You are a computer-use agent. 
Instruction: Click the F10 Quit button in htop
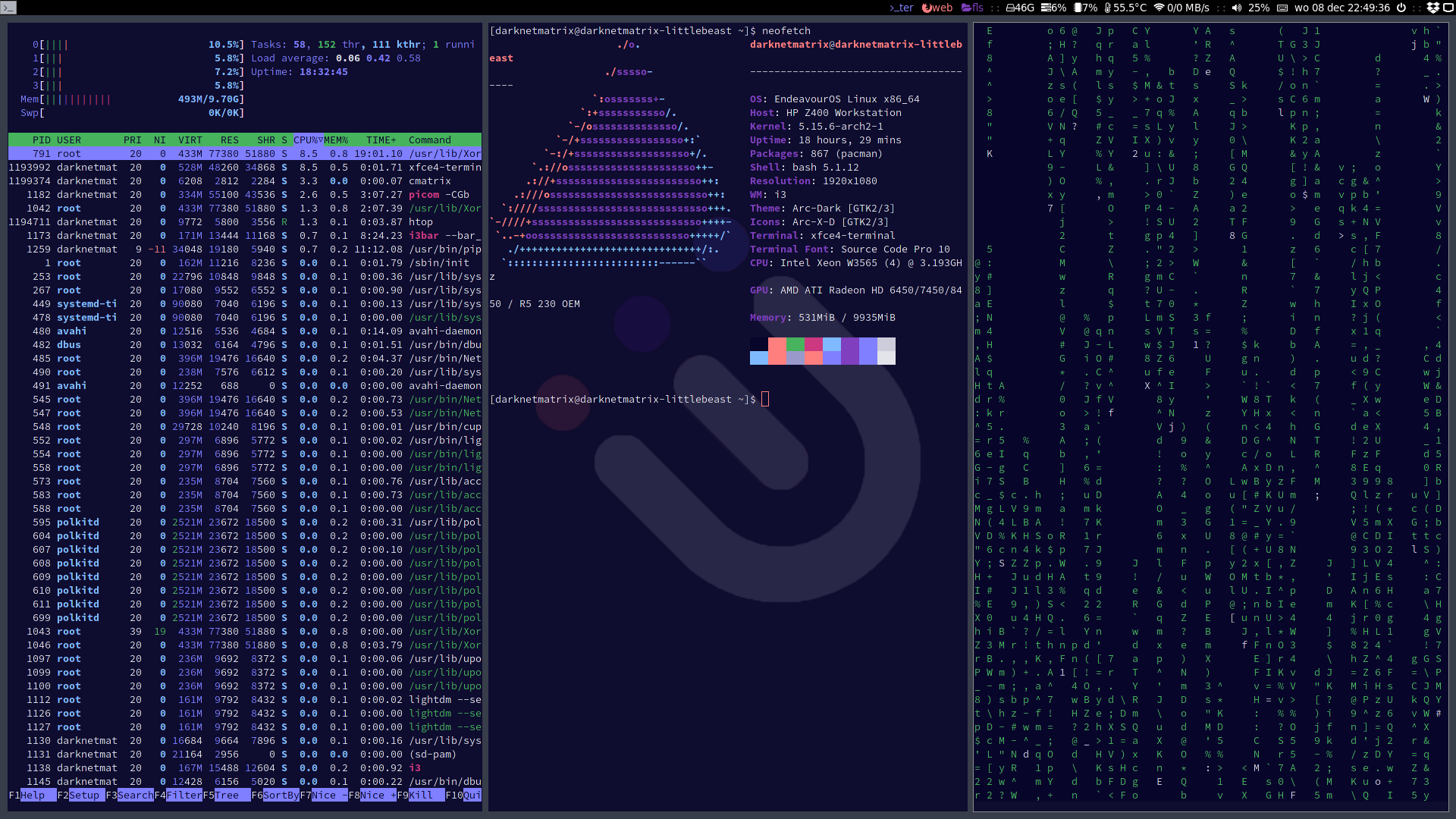tap(463, 795)
